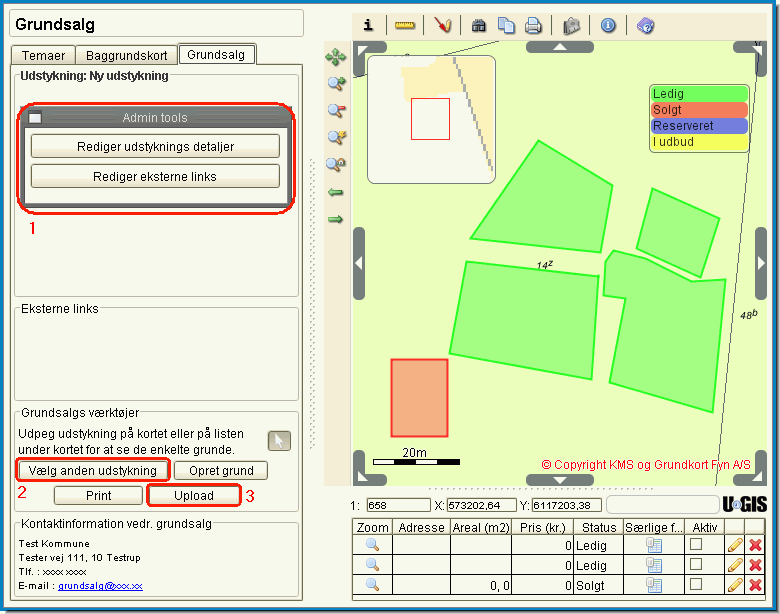The height and width of the screenshot is (614, 780).
Task: Click the Y coordinate field
Action: [567, 505]
